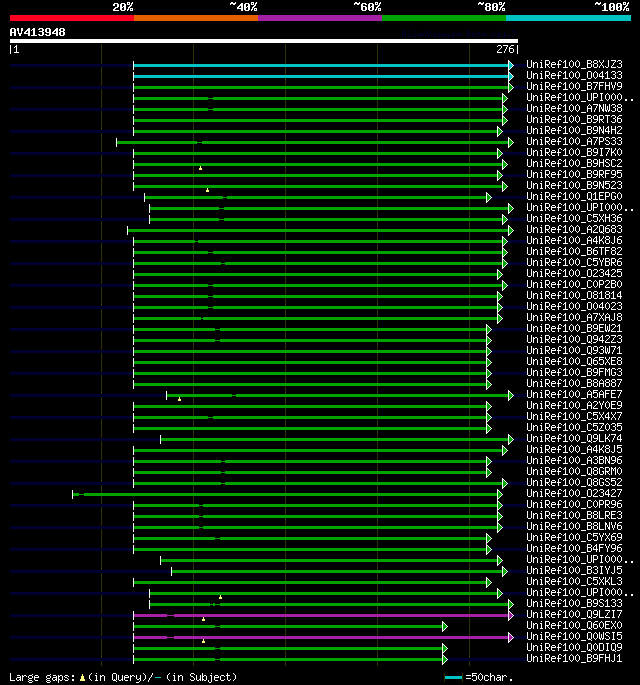
Task: Select the UniRef100_C5YBR6 label
Action: [x=574, y=262]
